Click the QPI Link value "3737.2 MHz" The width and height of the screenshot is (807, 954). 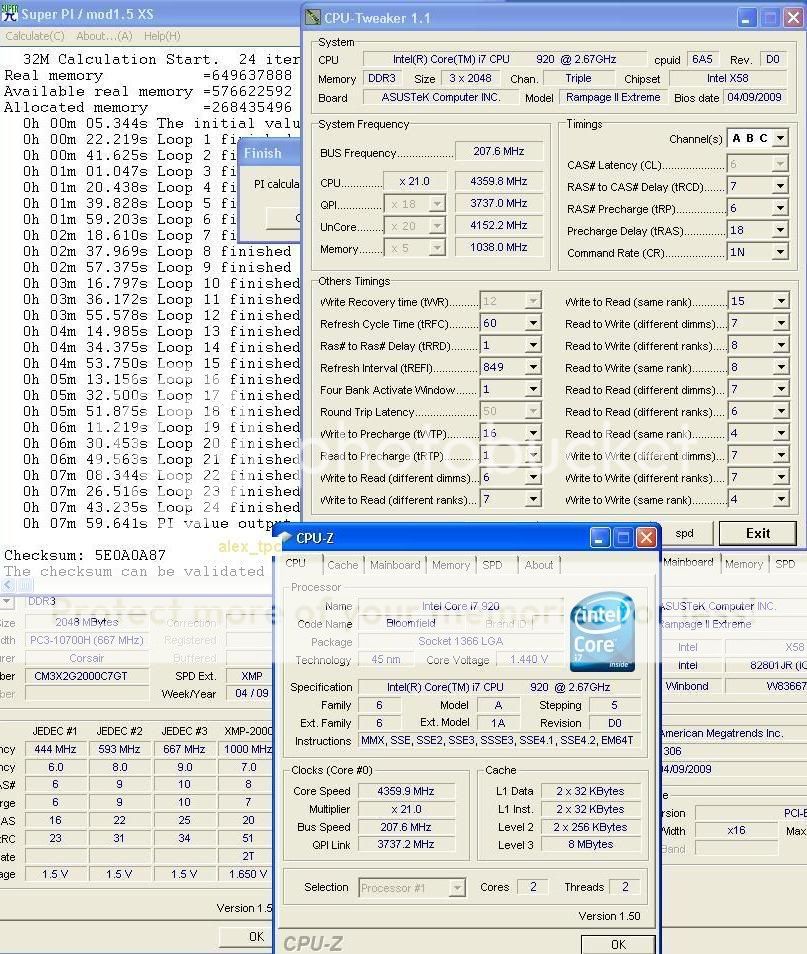(406, 844)
